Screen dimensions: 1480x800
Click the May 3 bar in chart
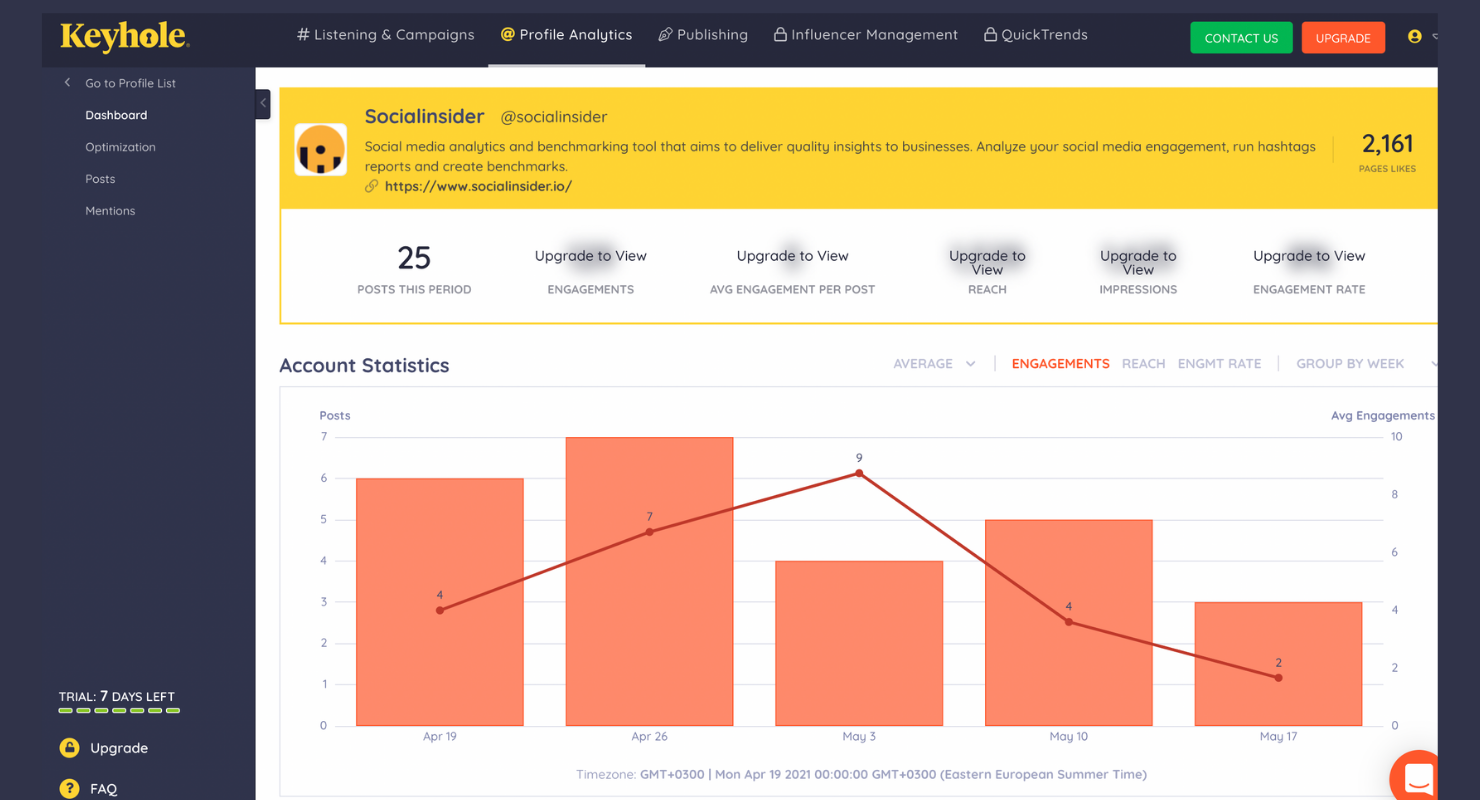click(859, 643)
